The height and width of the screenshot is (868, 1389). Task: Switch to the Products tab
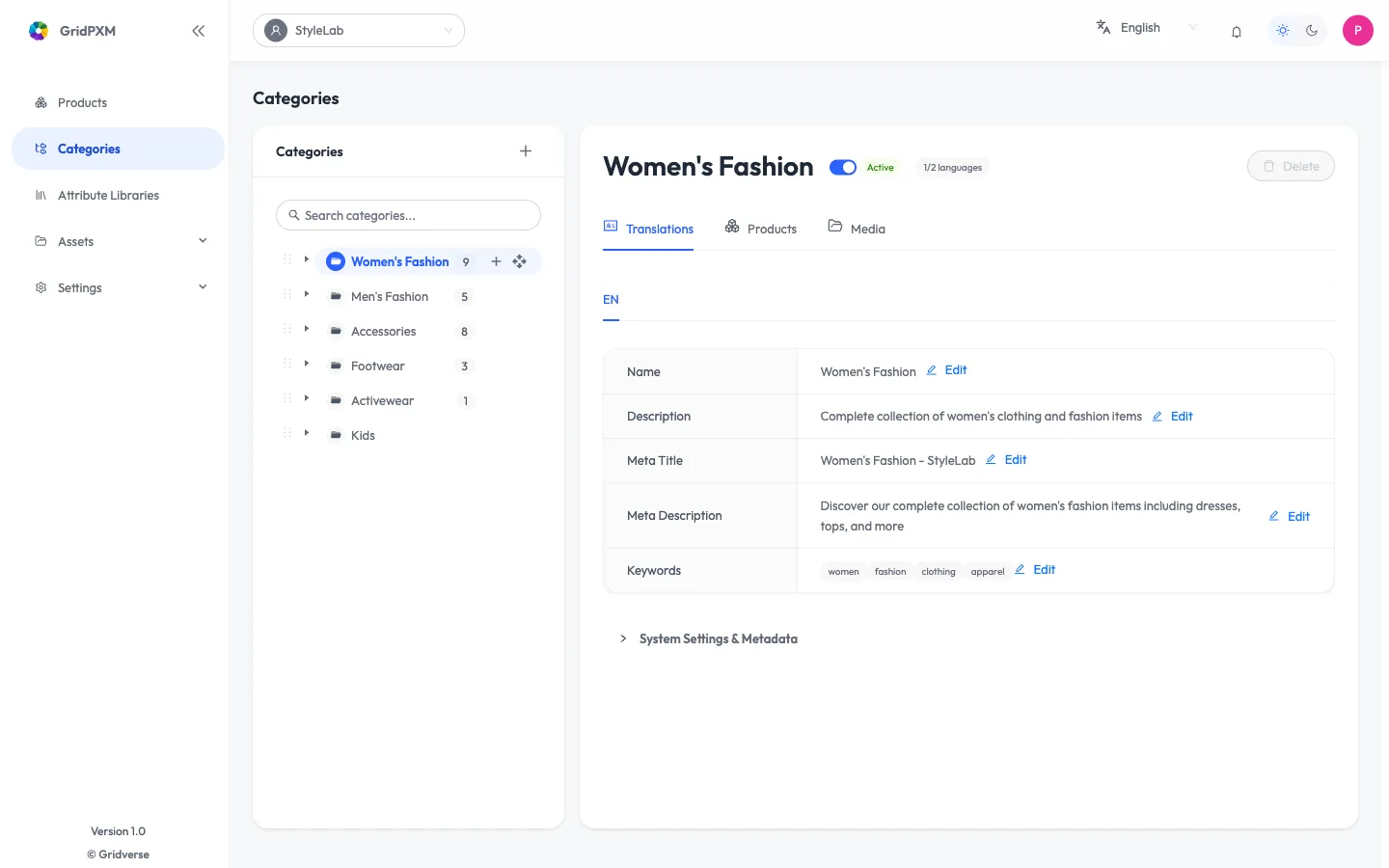click(x=761, y=229)
